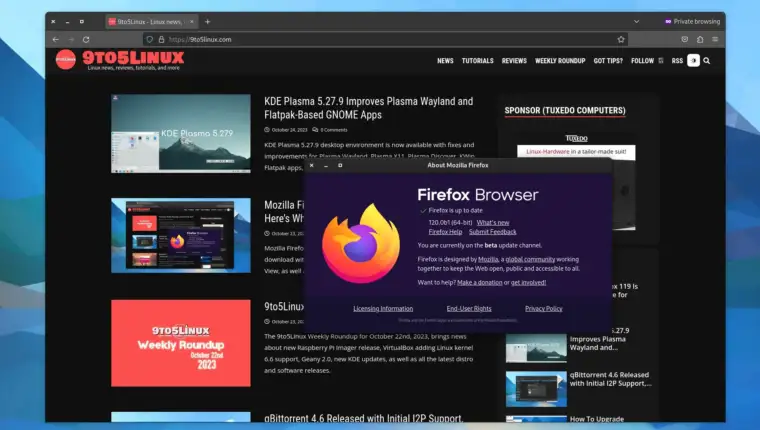Open the qBittorrent 4.6 article headline
Viewport: 760px width, 430px height.
click(x=363, y=418)
